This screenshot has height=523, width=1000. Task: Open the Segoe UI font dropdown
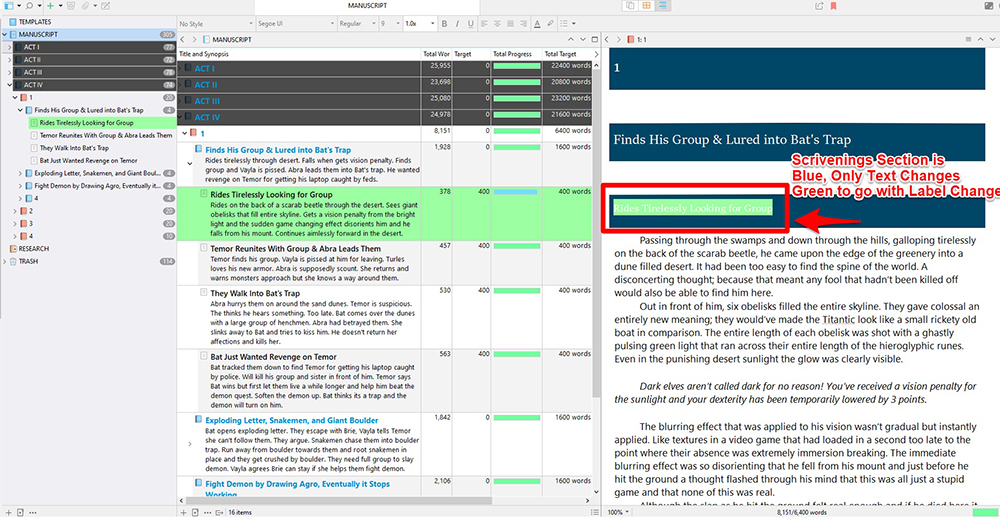296,24
